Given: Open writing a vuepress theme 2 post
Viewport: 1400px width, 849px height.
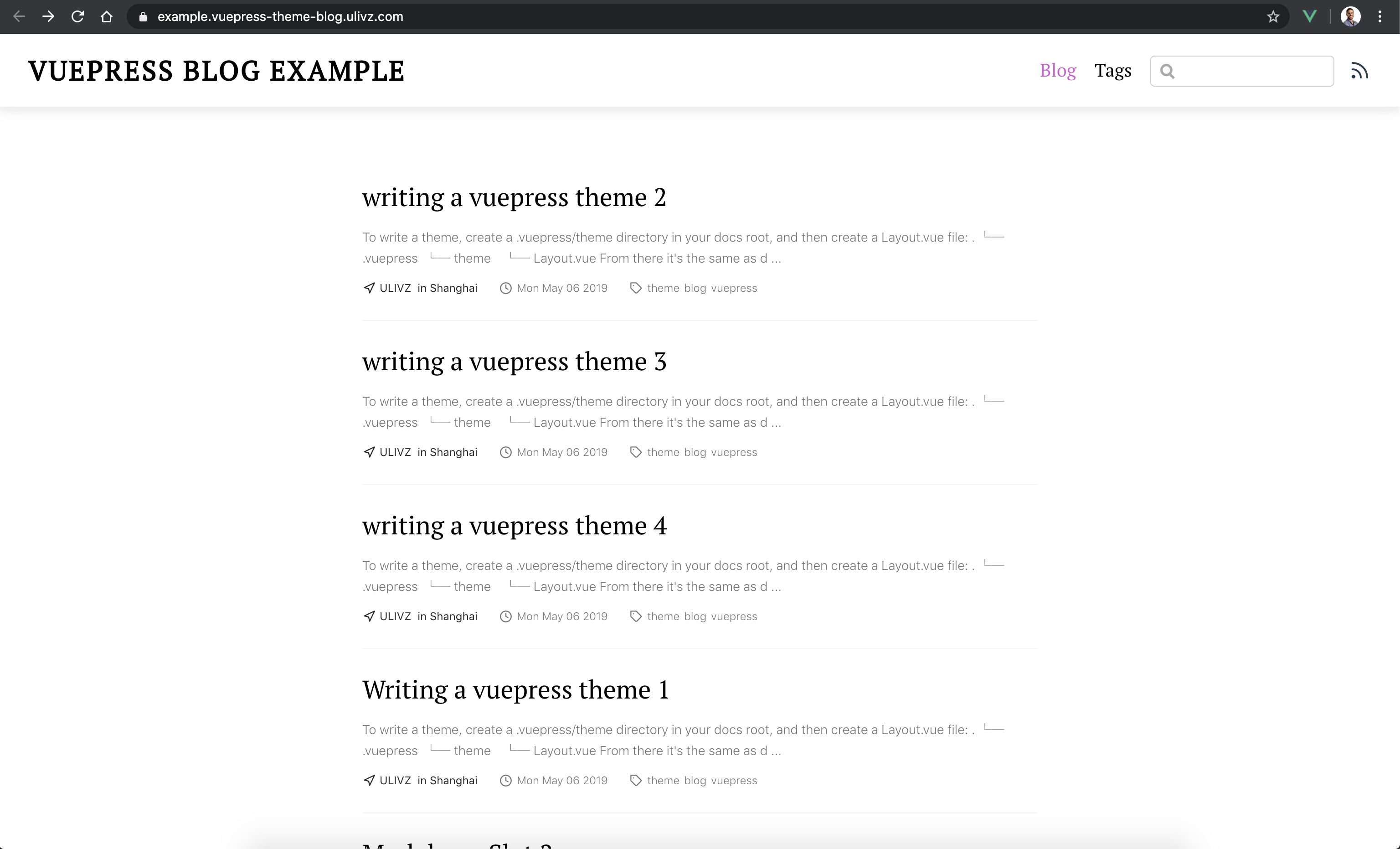Looking at the screenshot, I should [514, 196].
